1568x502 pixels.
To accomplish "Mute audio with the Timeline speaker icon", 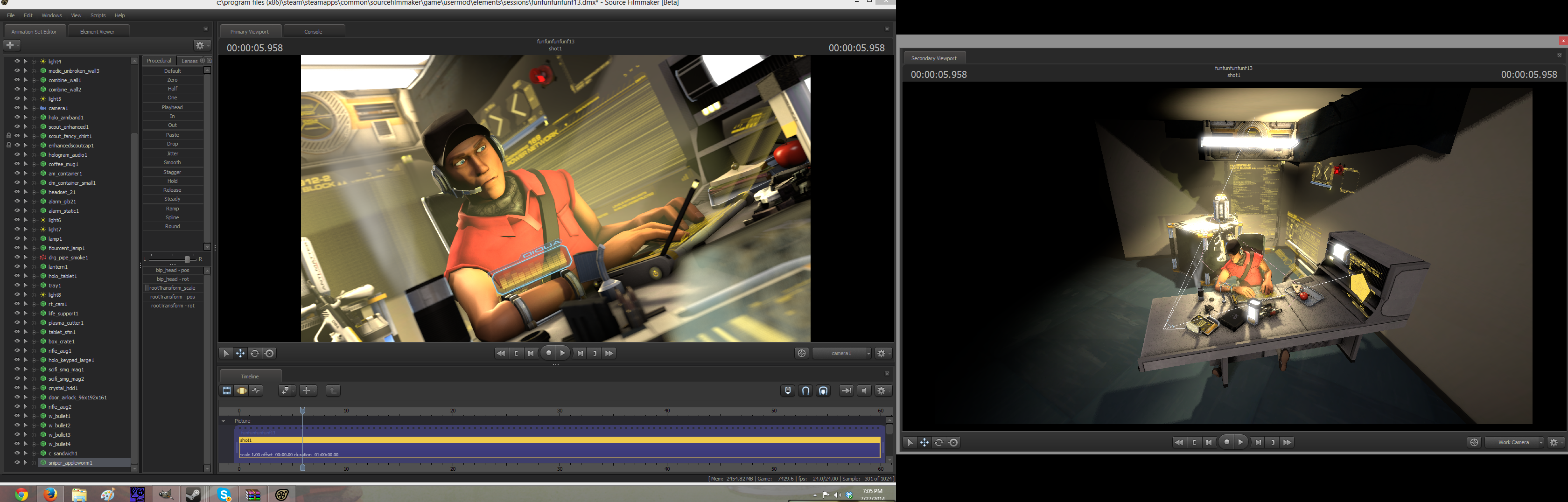I will [864, 390].
